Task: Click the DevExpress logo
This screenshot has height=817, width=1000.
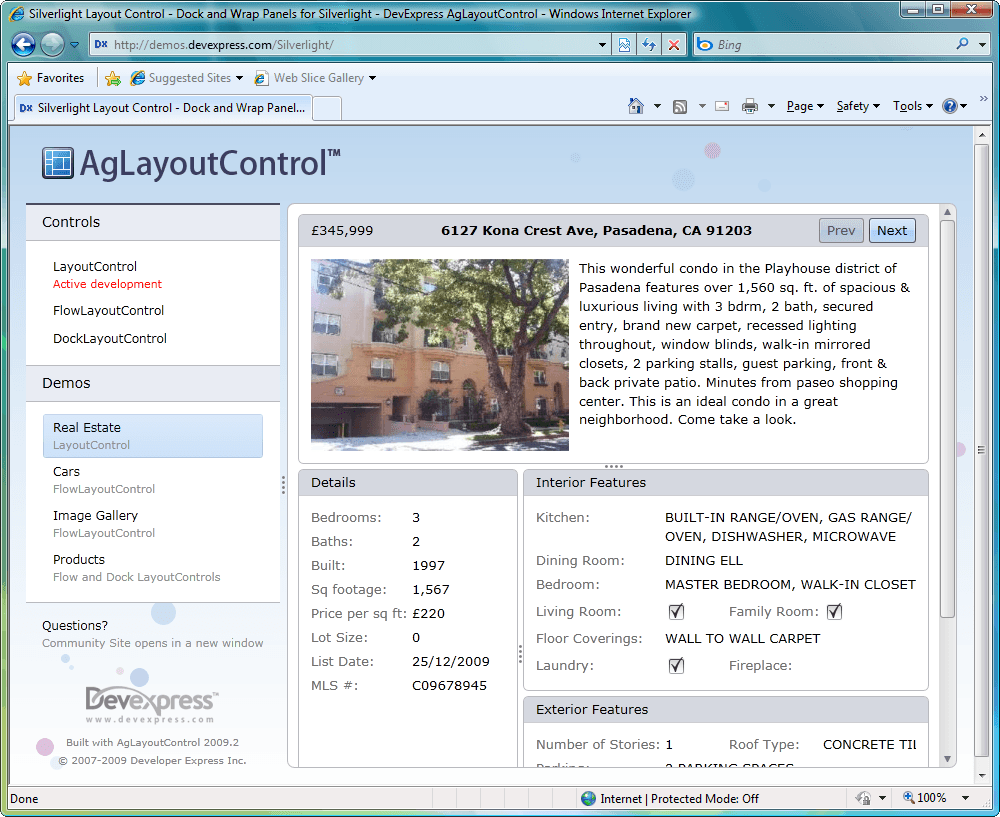Action: point(152,704)
